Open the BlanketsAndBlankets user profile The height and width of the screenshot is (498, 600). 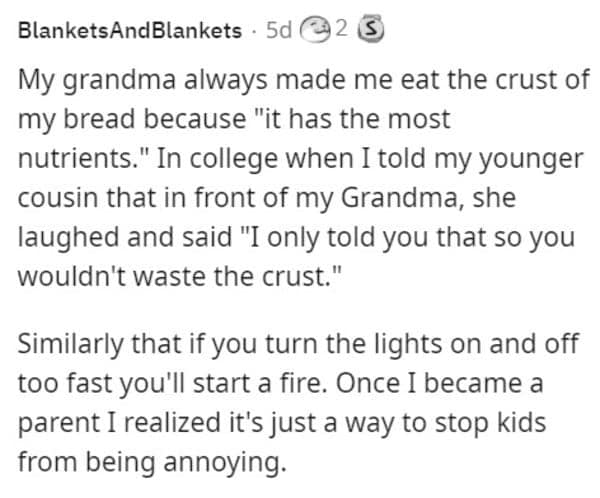[130, 31]
